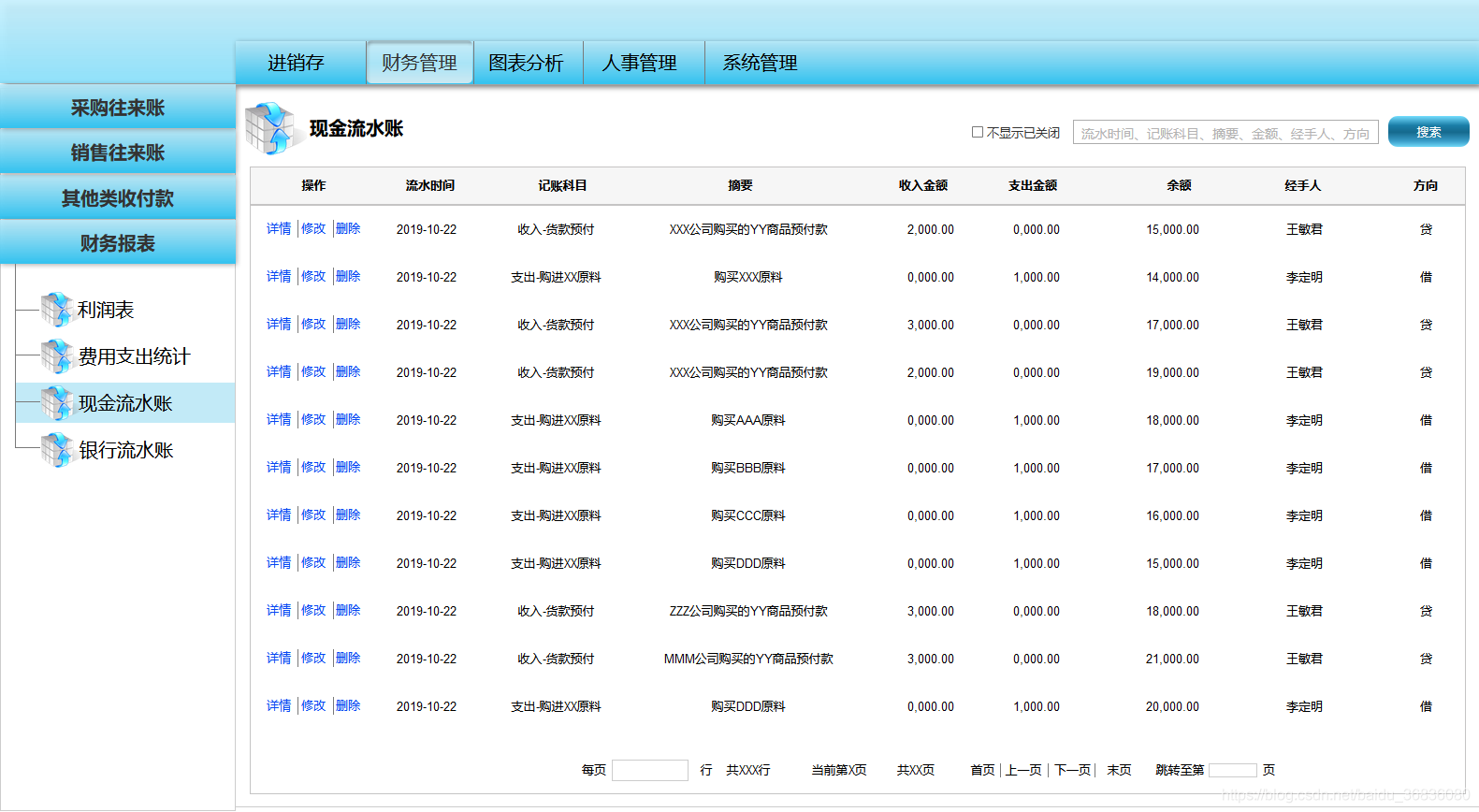Viewport: 1479px width, 812px height.
Task: Click the 方向 column header
Action: 1426,185
